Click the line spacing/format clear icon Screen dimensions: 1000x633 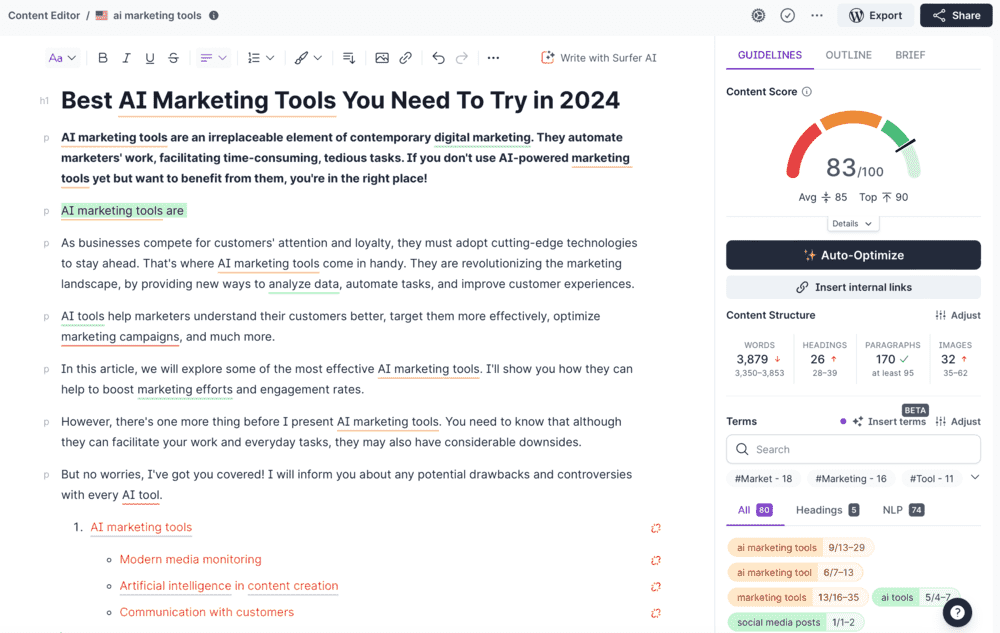[349, 58]
